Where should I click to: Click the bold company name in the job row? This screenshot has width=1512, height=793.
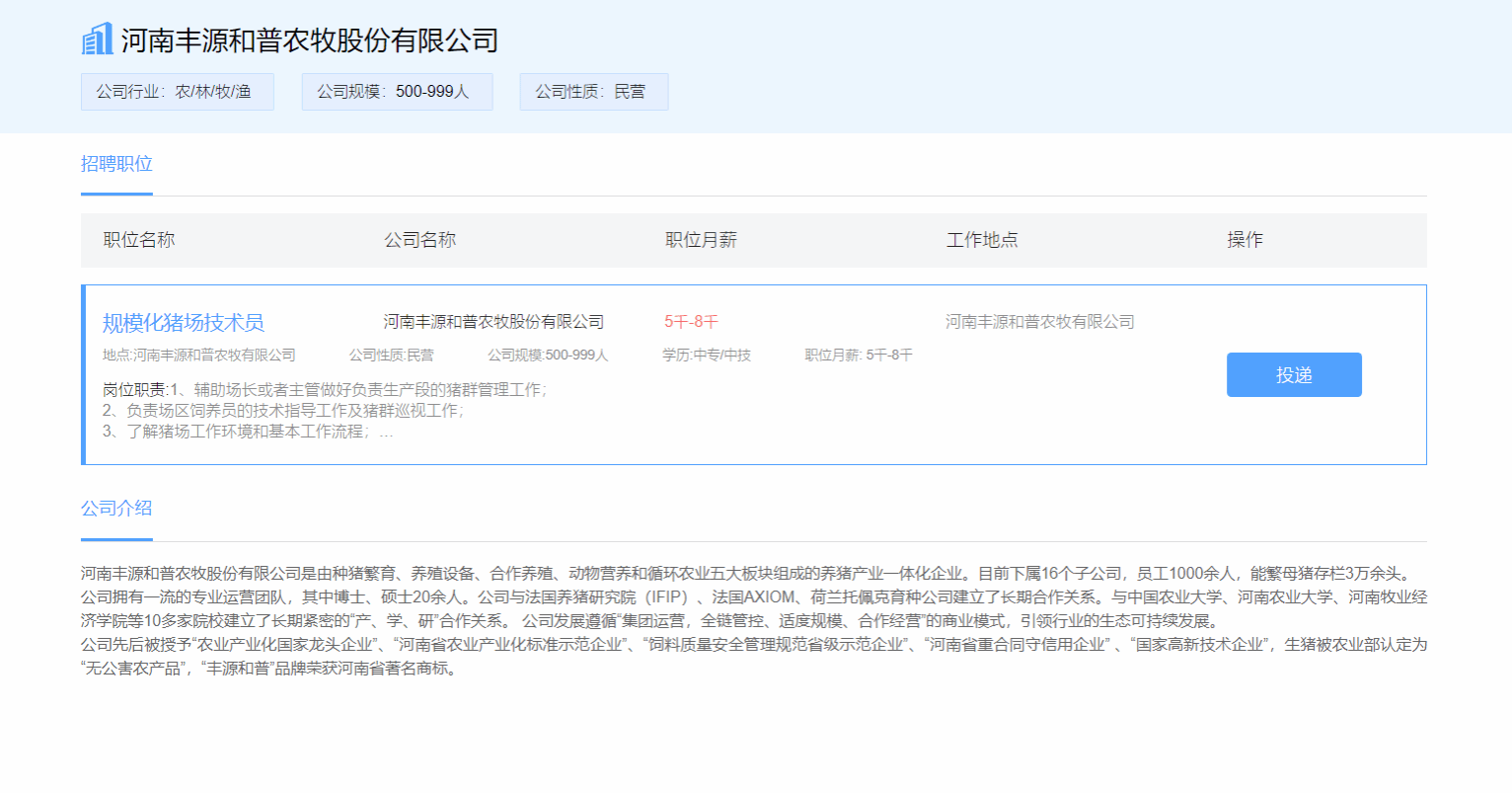click(x=493, y=322)
